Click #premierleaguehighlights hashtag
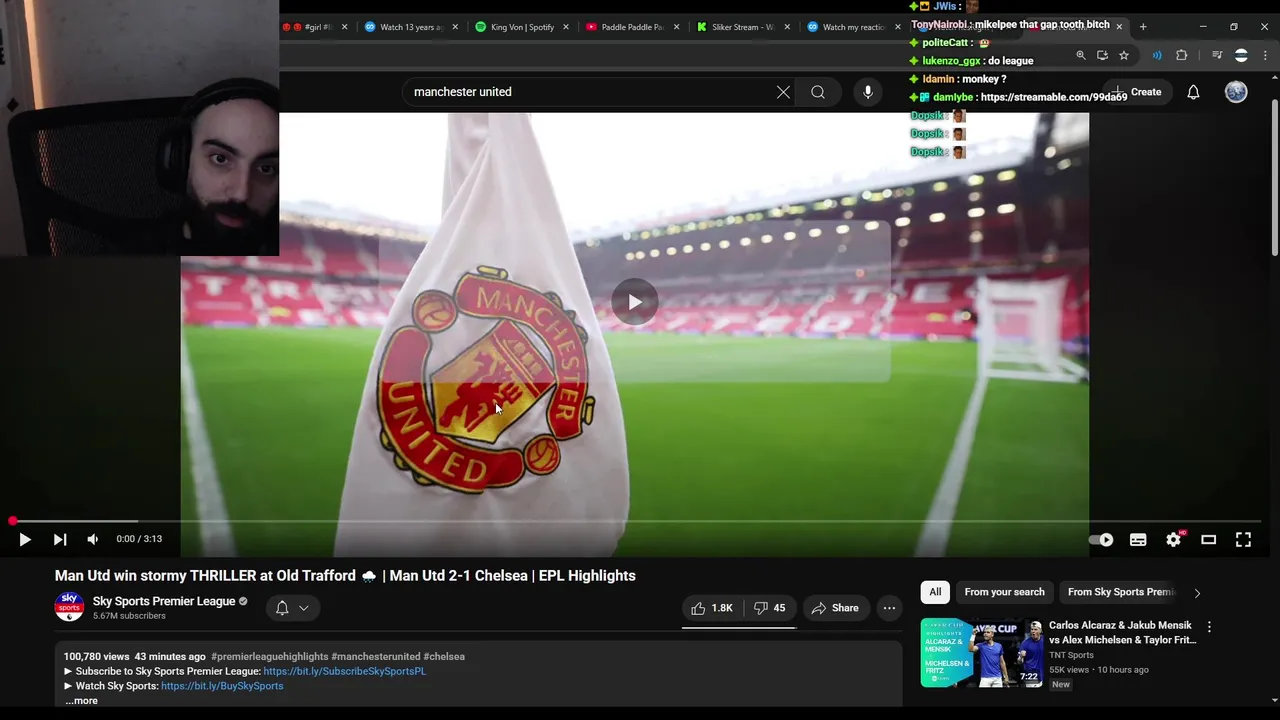Viewport: 1280px width, 720px height. (x=269, y=657)
